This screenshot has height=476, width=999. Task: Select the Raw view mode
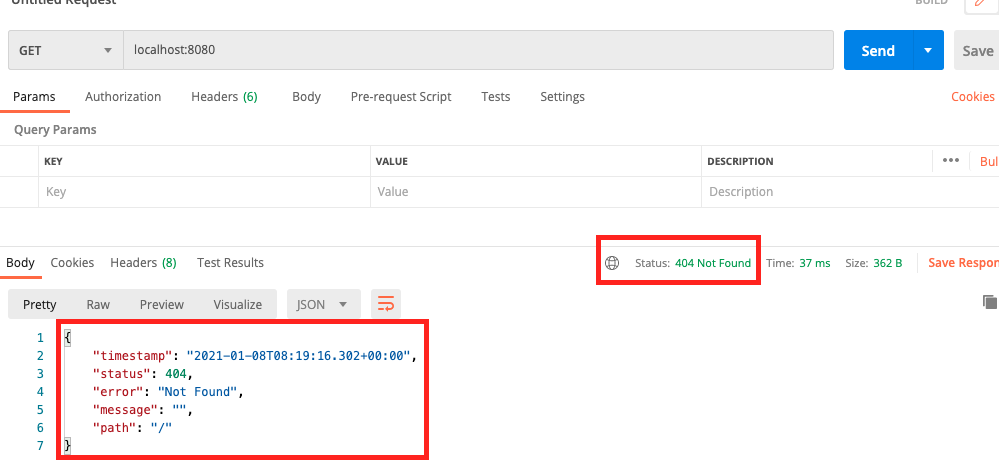(x=98, y=305)
